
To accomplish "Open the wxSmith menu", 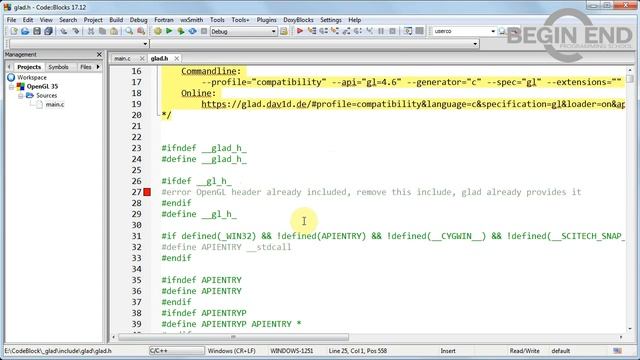I will (191, 20).
